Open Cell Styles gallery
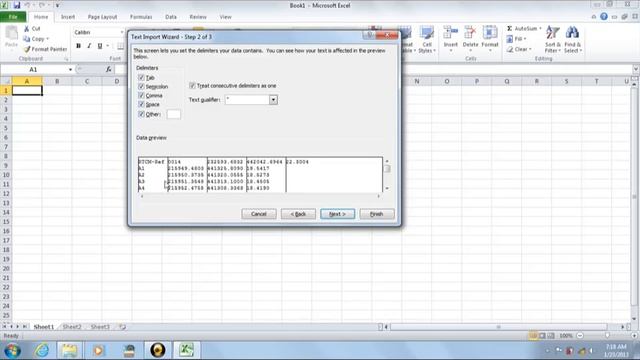This screenshot has width=640, height=360. pyautogui.click(x=427, y=39)
